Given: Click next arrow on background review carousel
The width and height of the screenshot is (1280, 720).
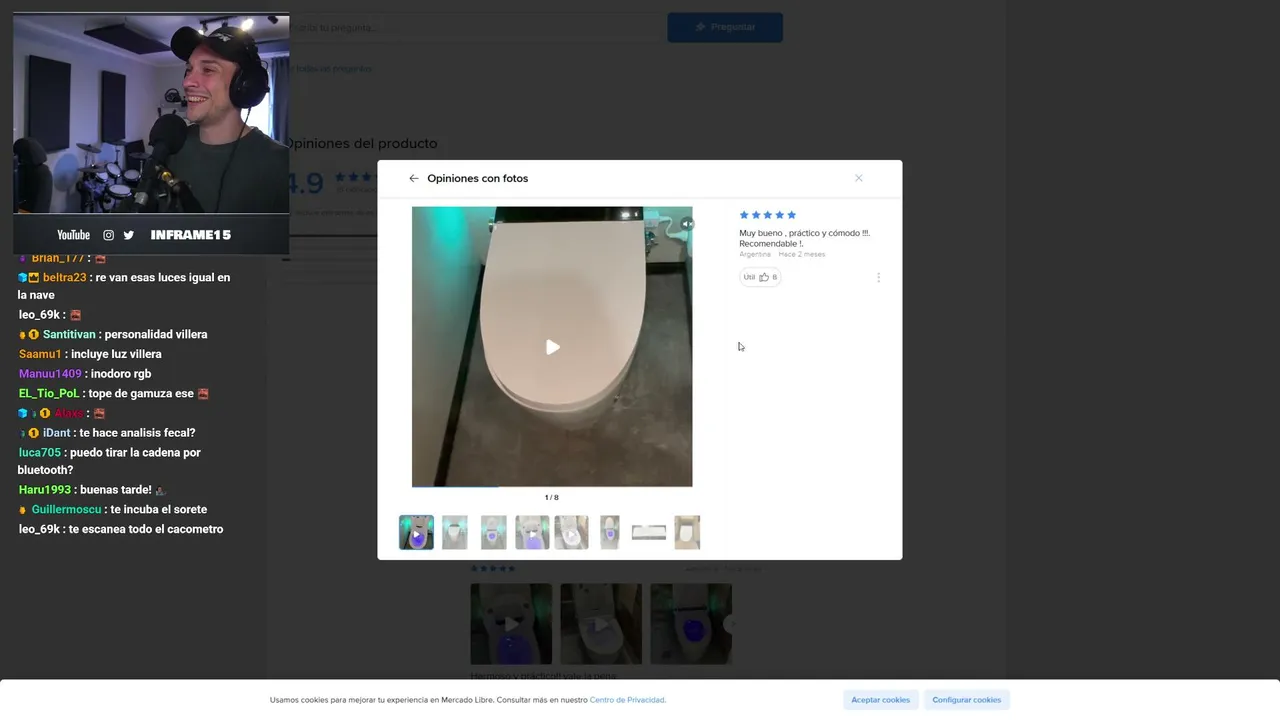Looking at the screenshot, I should coord(730,624).
